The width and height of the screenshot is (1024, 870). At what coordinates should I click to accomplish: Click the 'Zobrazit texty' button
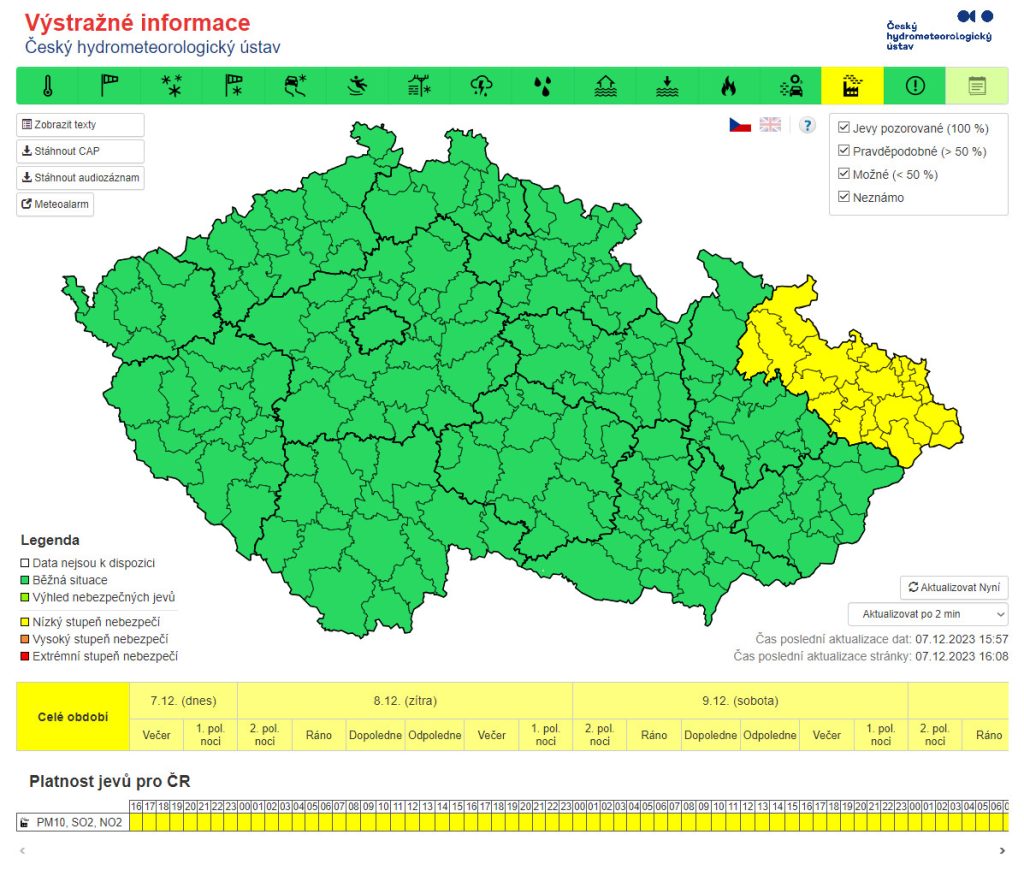(x=80, y=125)
